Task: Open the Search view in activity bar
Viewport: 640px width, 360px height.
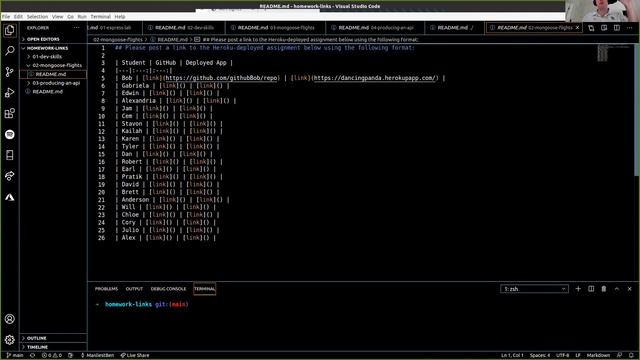Action: (x=10, y=51)
